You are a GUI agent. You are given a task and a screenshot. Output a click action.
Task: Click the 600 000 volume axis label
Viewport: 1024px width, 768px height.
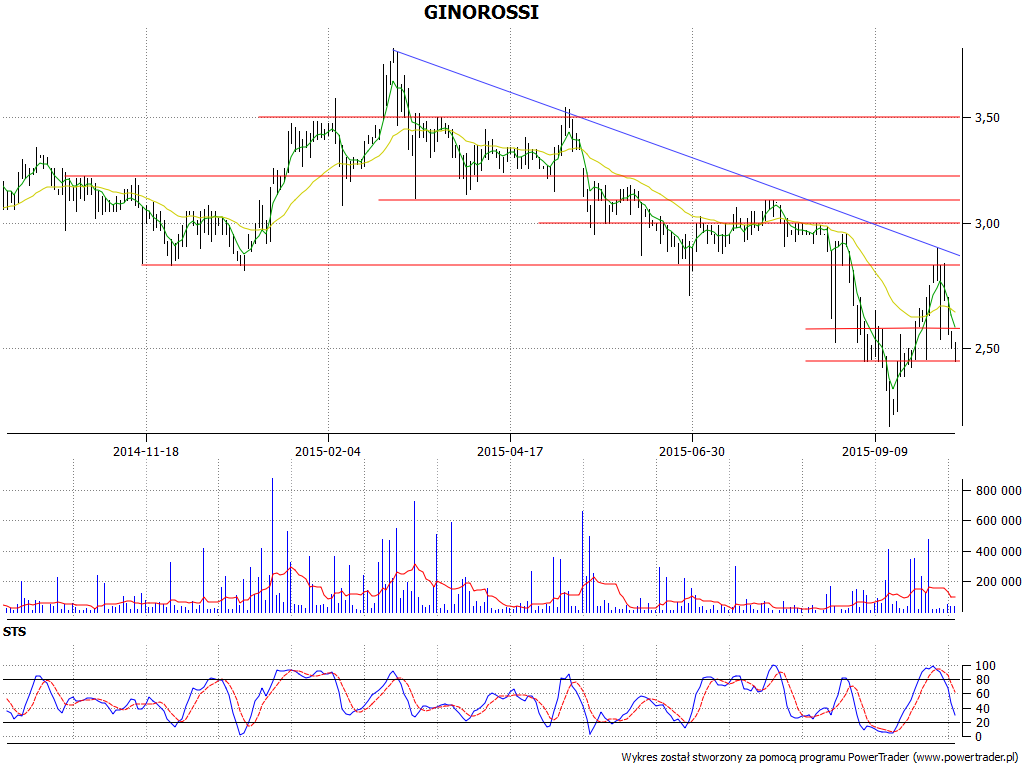pyautogui.click(x=997, y=521)
